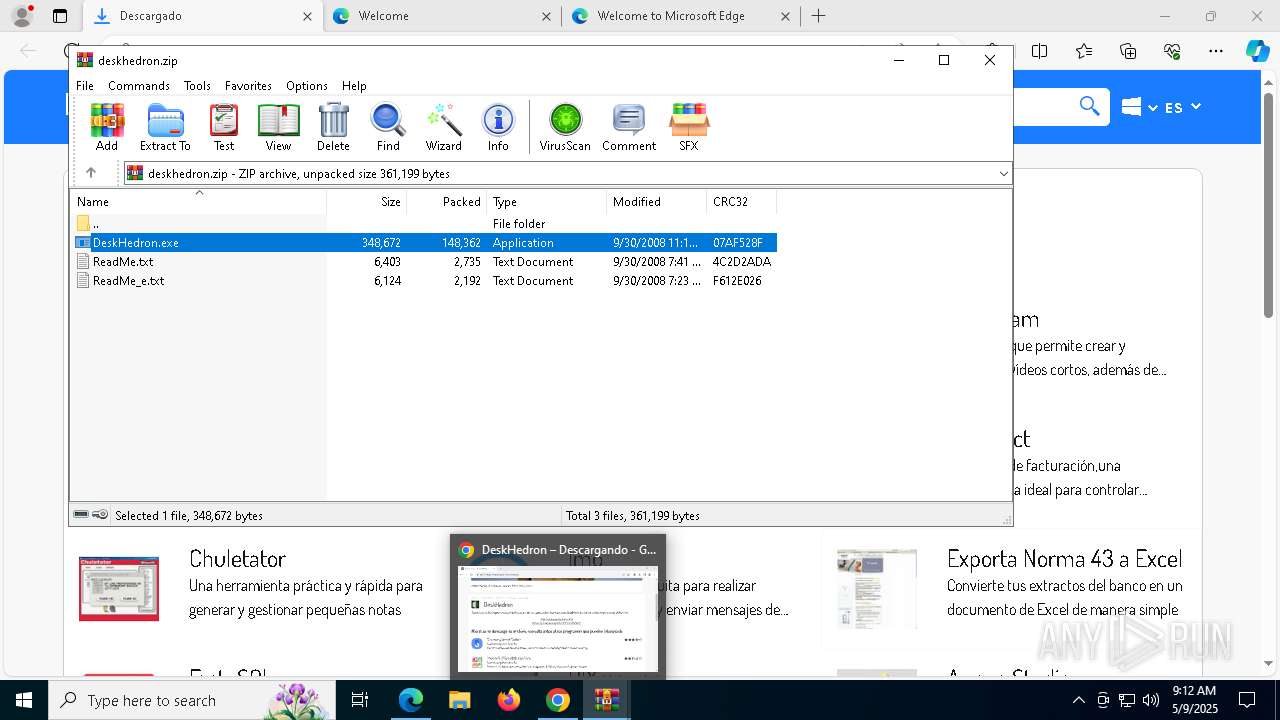This screenshot has height=720, width=1280.
Task: Show archive Info
Action: (x=498, y=127)
